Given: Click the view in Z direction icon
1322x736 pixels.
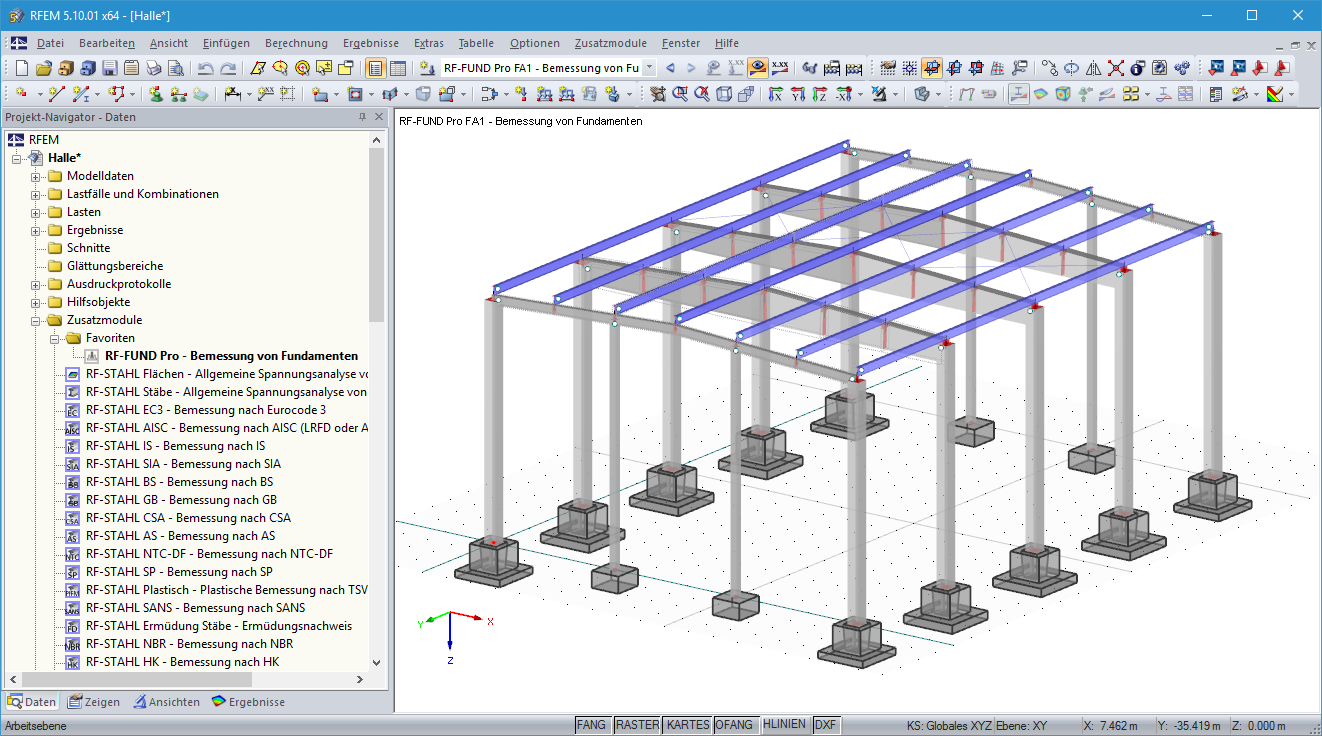Looking at the screenshot, I should tap(820, 94).
